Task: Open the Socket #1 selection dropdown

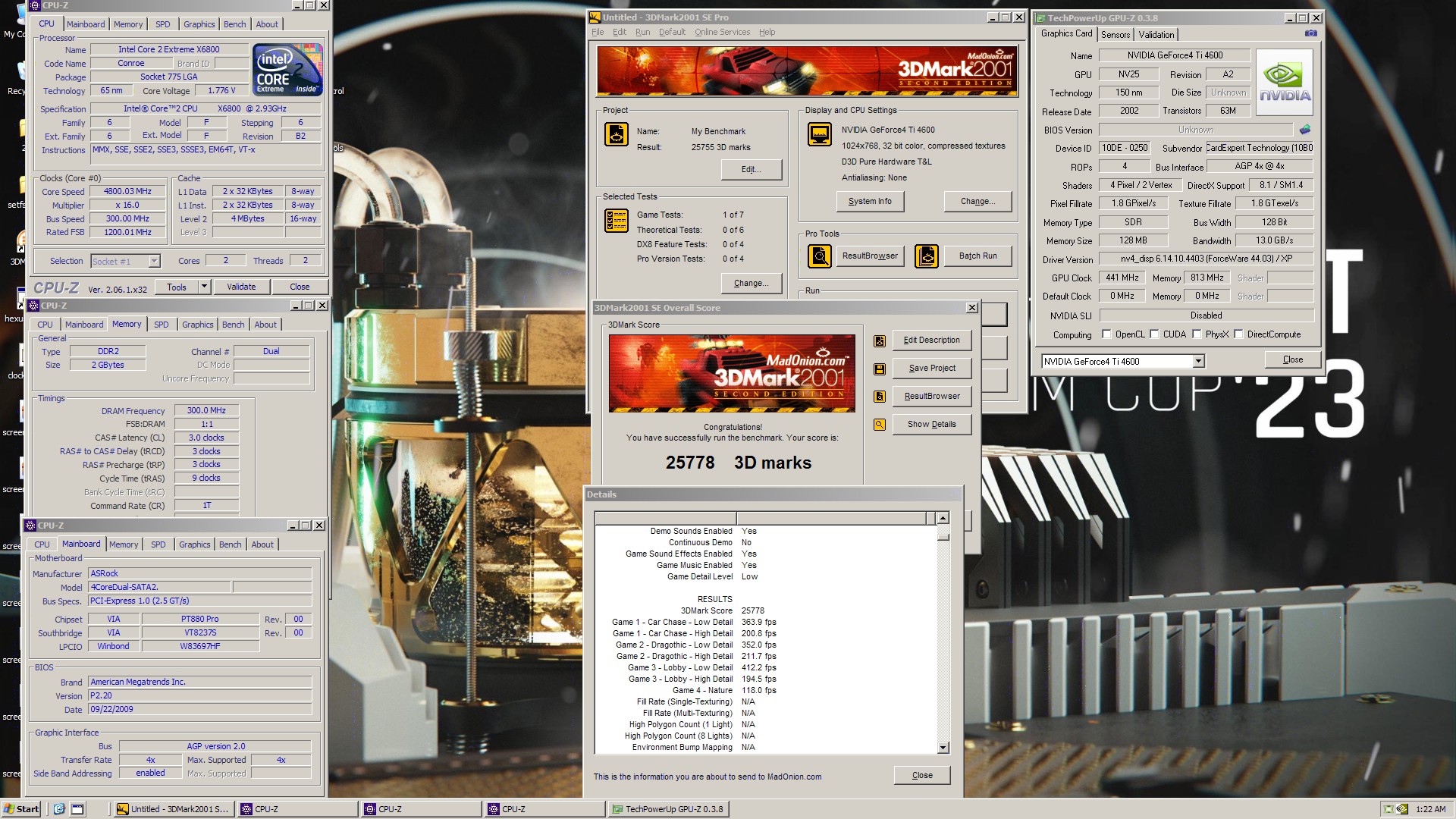Action: (154, 262)
